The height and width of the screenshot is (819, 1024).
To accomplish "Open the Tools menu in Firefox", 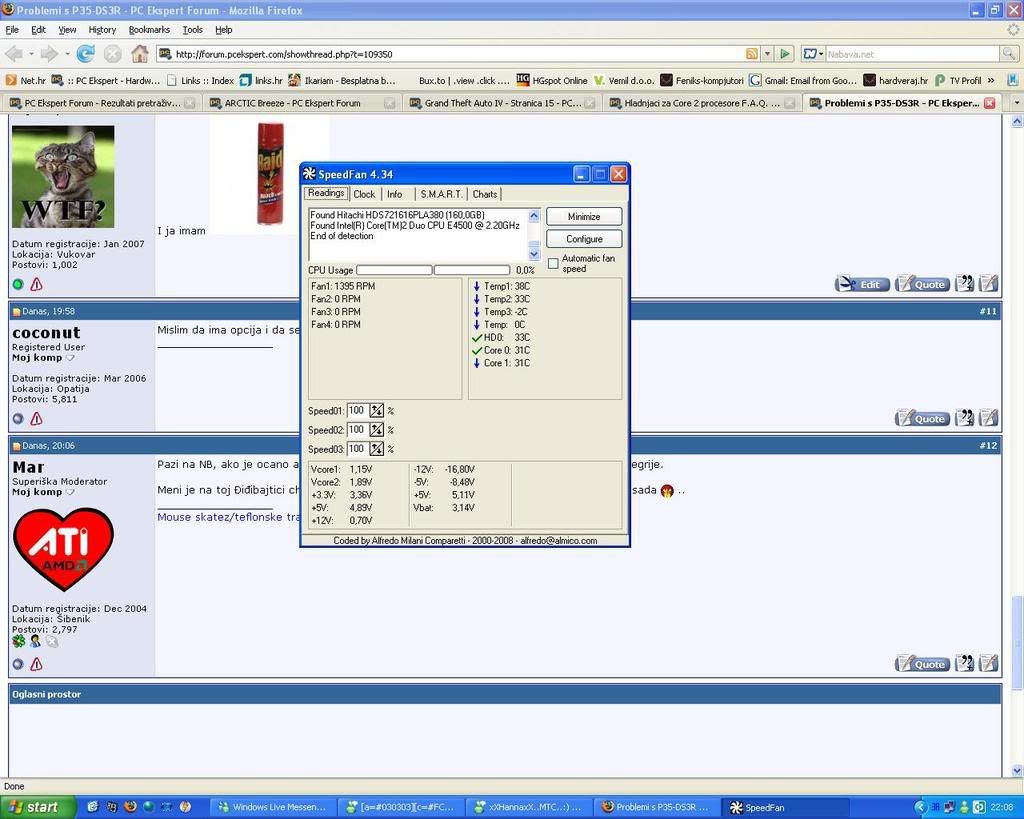I will (x=192, y=29).
